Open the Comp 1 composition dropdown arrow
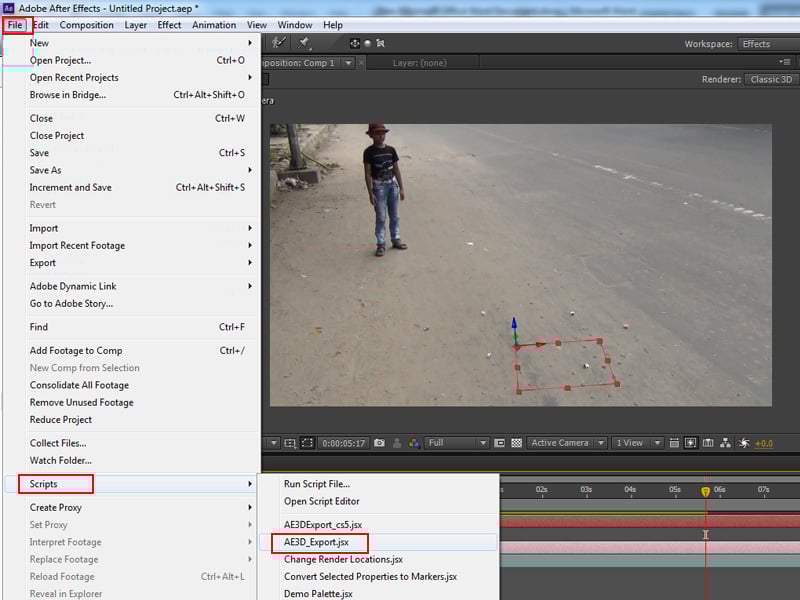Image resolution: width=800 pixels, height=600 pixels. [348, 63]
